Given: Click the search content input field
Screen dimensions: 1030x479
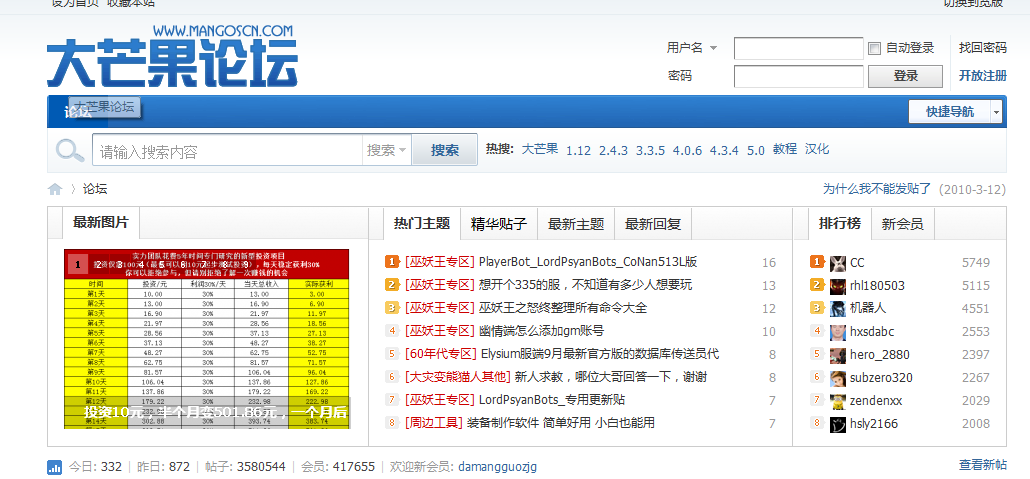Looking at the screenshot, I should [x=228, y=152].
